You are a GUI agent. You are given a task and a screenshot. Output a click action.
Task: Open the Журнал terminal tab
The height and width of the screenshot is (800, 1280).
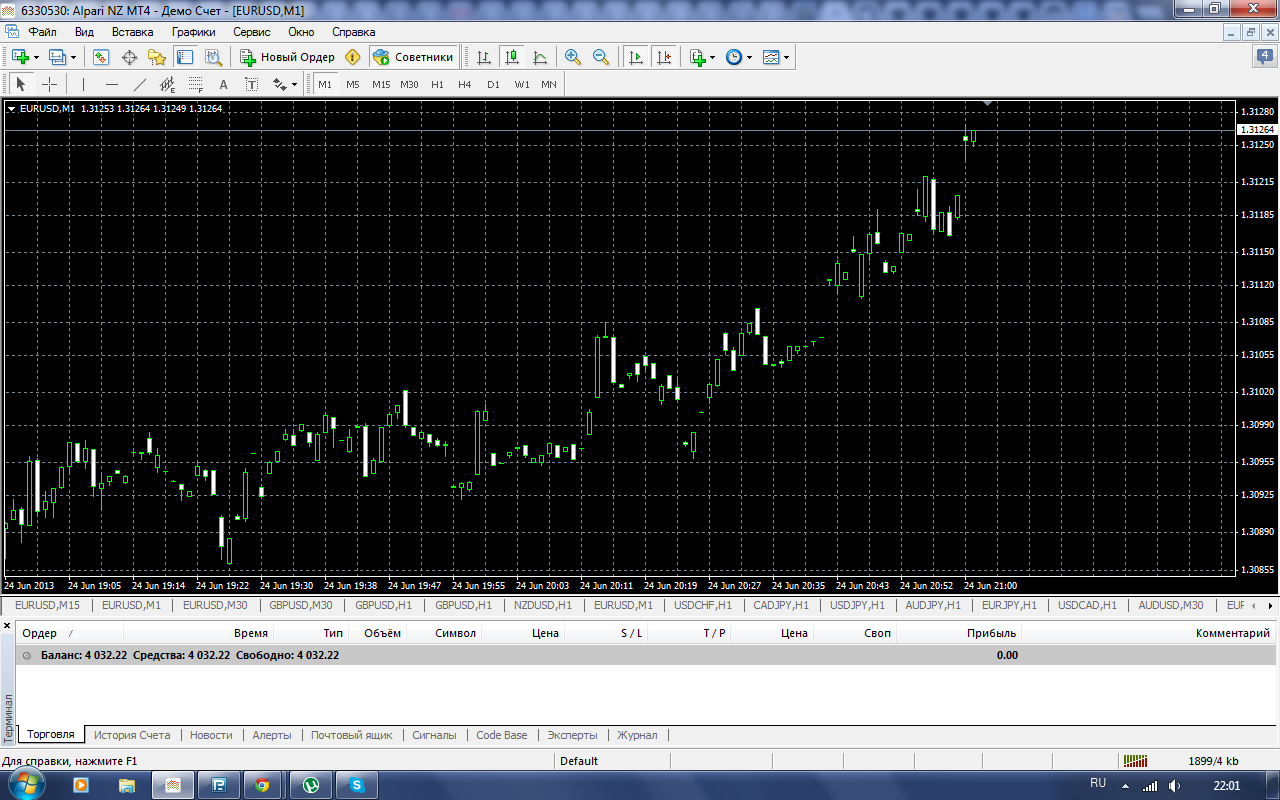pyautogui.click(x=637, y=735)
